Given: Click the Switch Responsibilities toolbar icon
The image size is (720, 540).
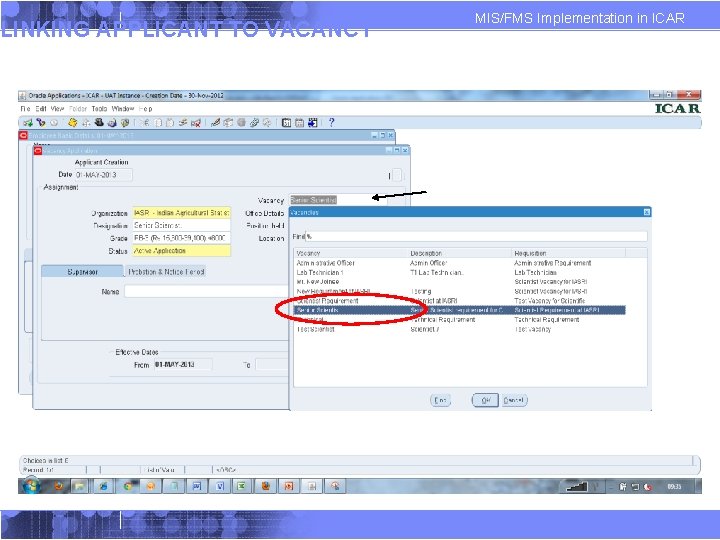Looking at the screenshot, I should (99, 123).
